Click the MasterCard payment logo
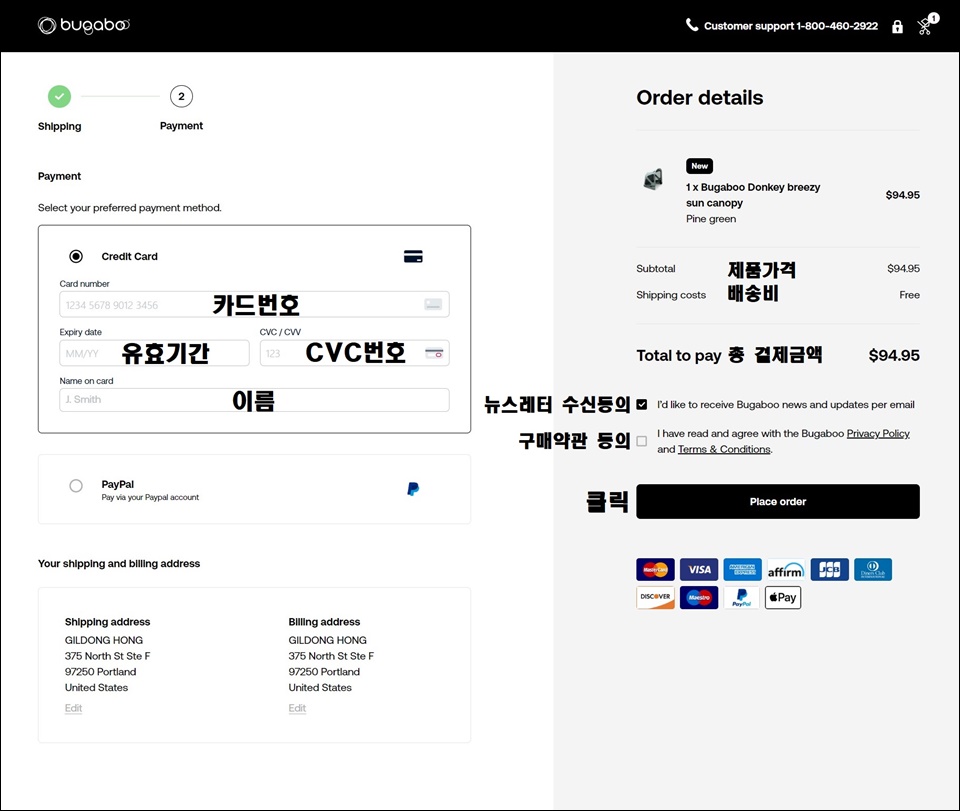The height and width of the screenshot is (811, 960). (655, 569)
